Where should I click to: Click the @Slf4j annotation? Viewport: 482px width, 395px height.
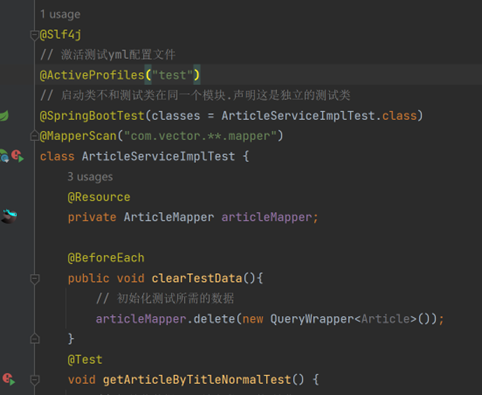click(60, 35)
